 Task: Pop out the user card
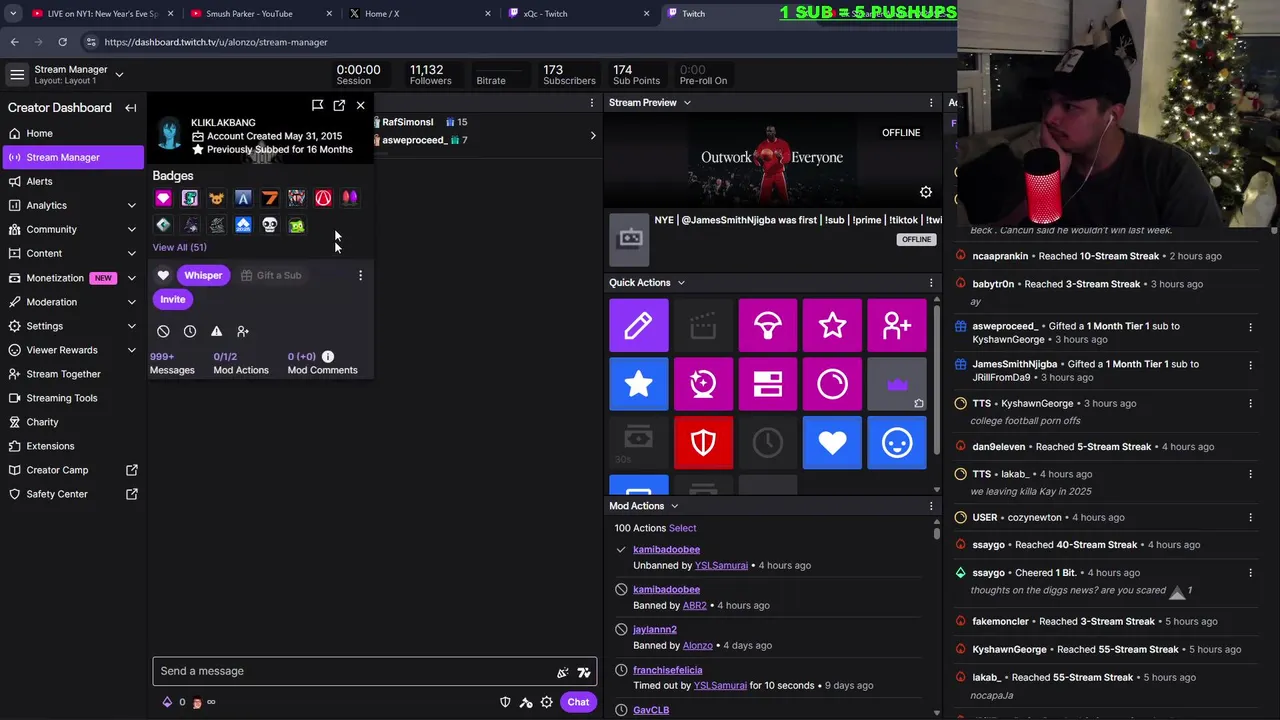pyautogui.click(x=340, y=105)
